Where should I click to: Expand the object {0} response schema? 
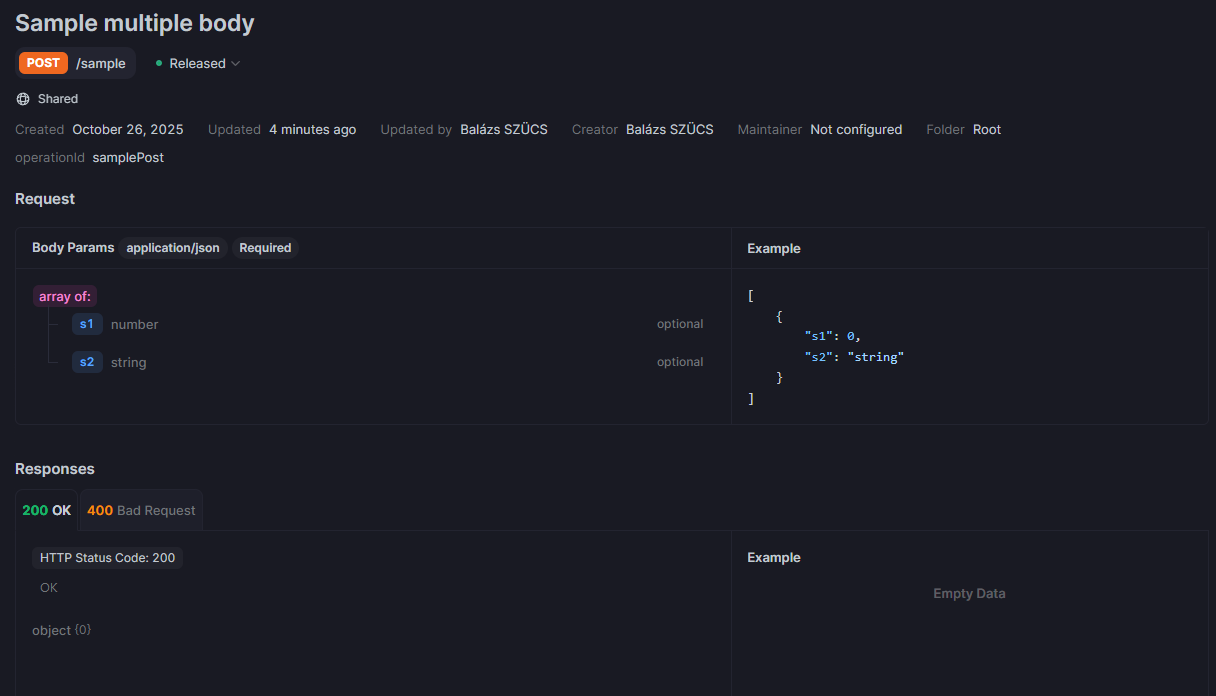[x=61, y=630]
